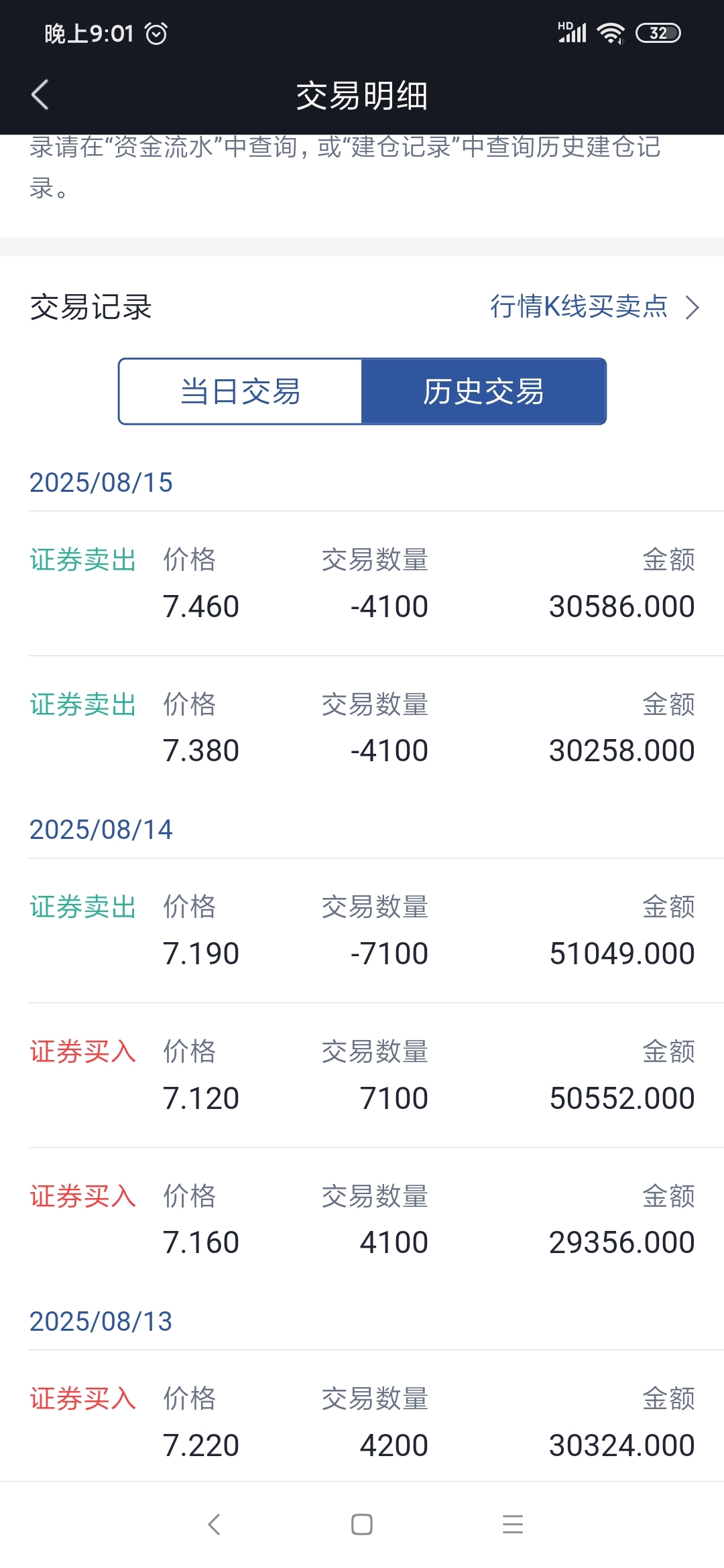Viewport: 724px width, 1568px height.
Task: Switch to the 当日交易 tab
Action: coord(241,391)
